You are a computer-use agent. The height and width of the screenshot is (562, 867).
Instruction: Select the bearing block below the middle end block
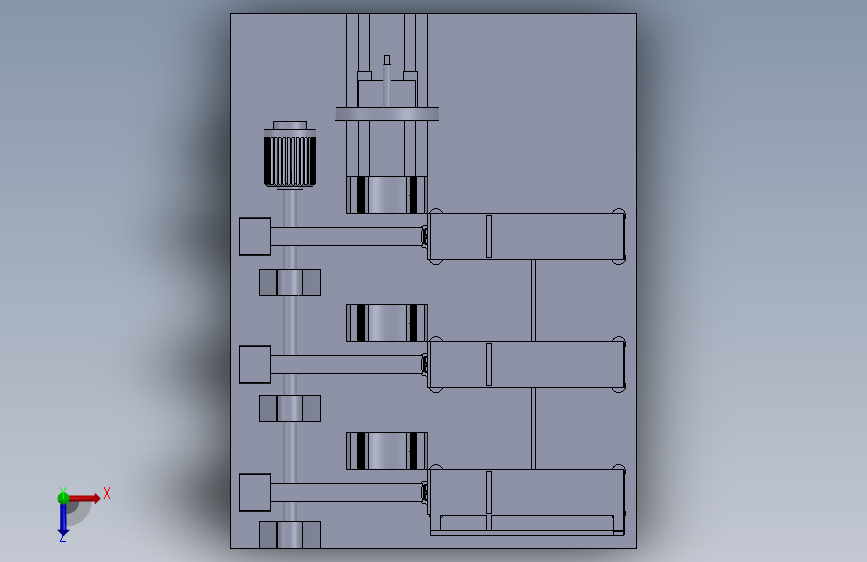(x=290, y=408)
